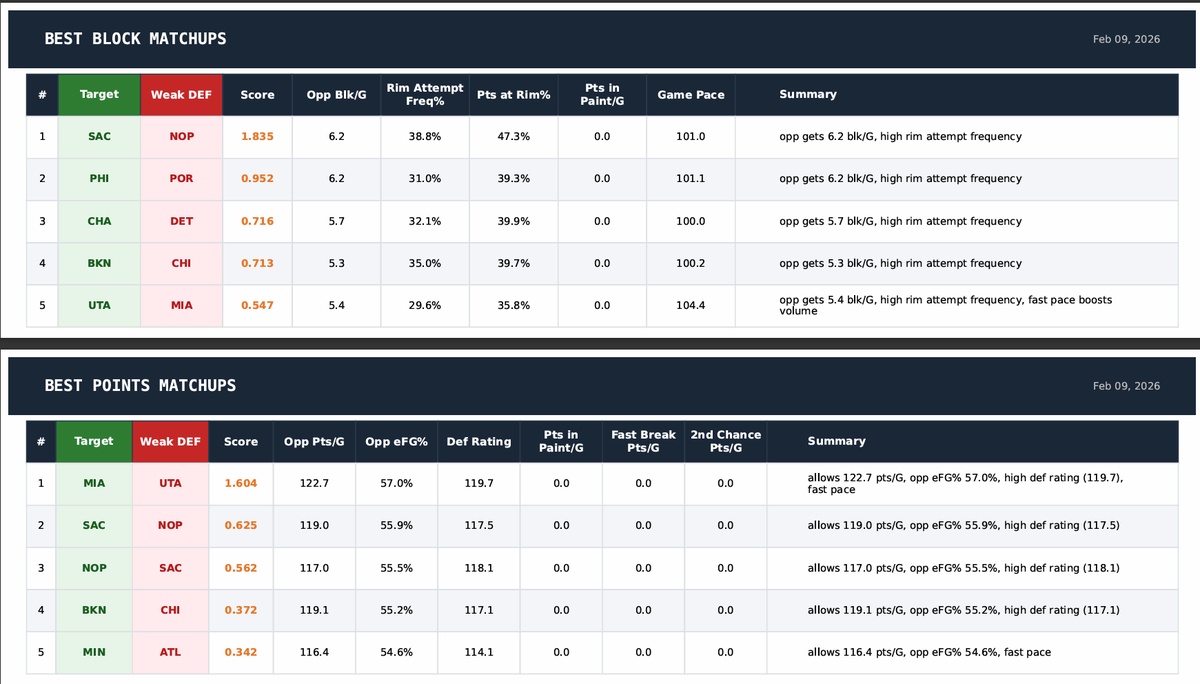Click the Score header in the Block Matchups table

(257, 95)
